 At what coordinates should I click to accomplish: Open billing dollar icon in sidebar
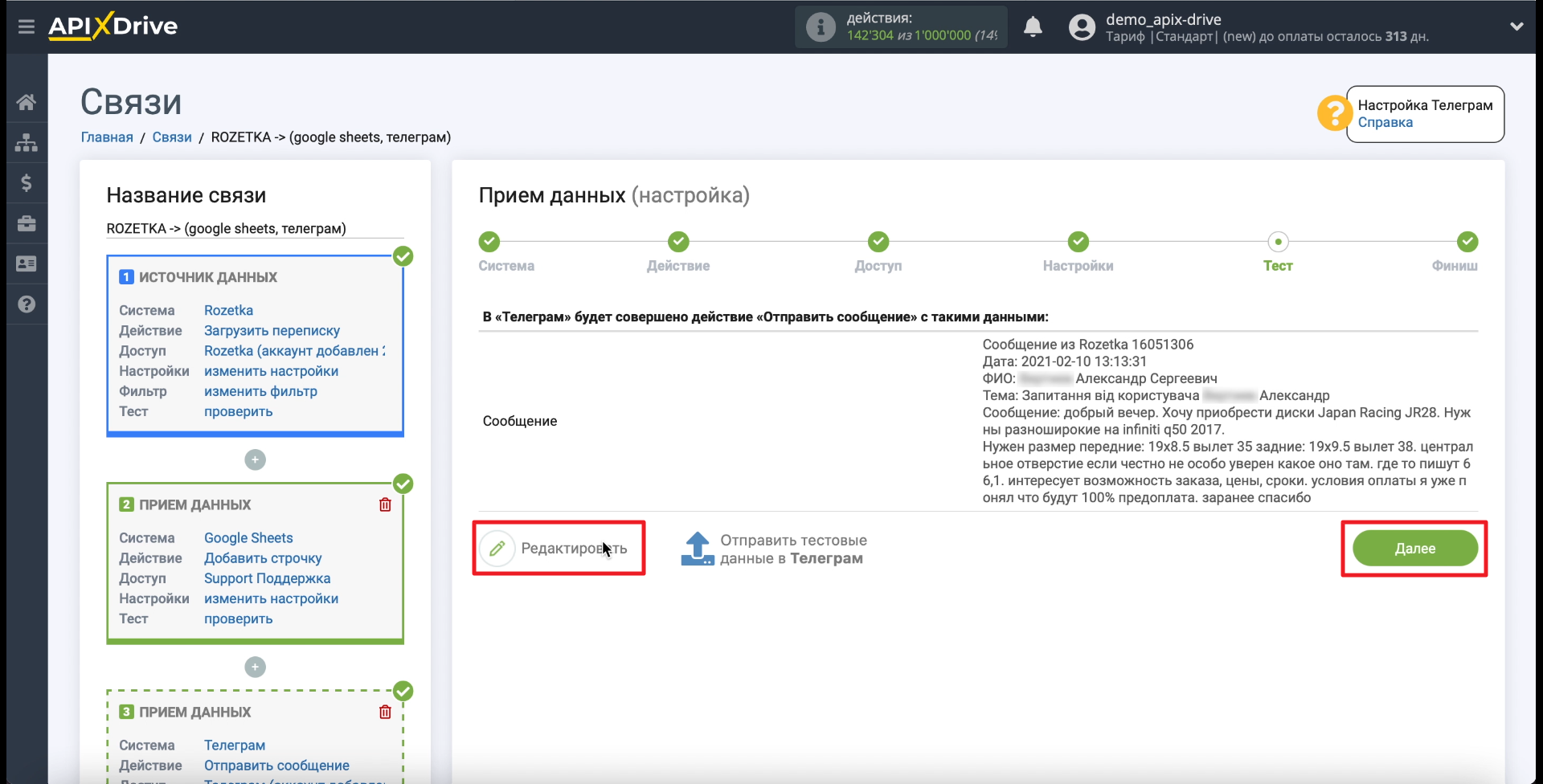(x=27, y=183)
